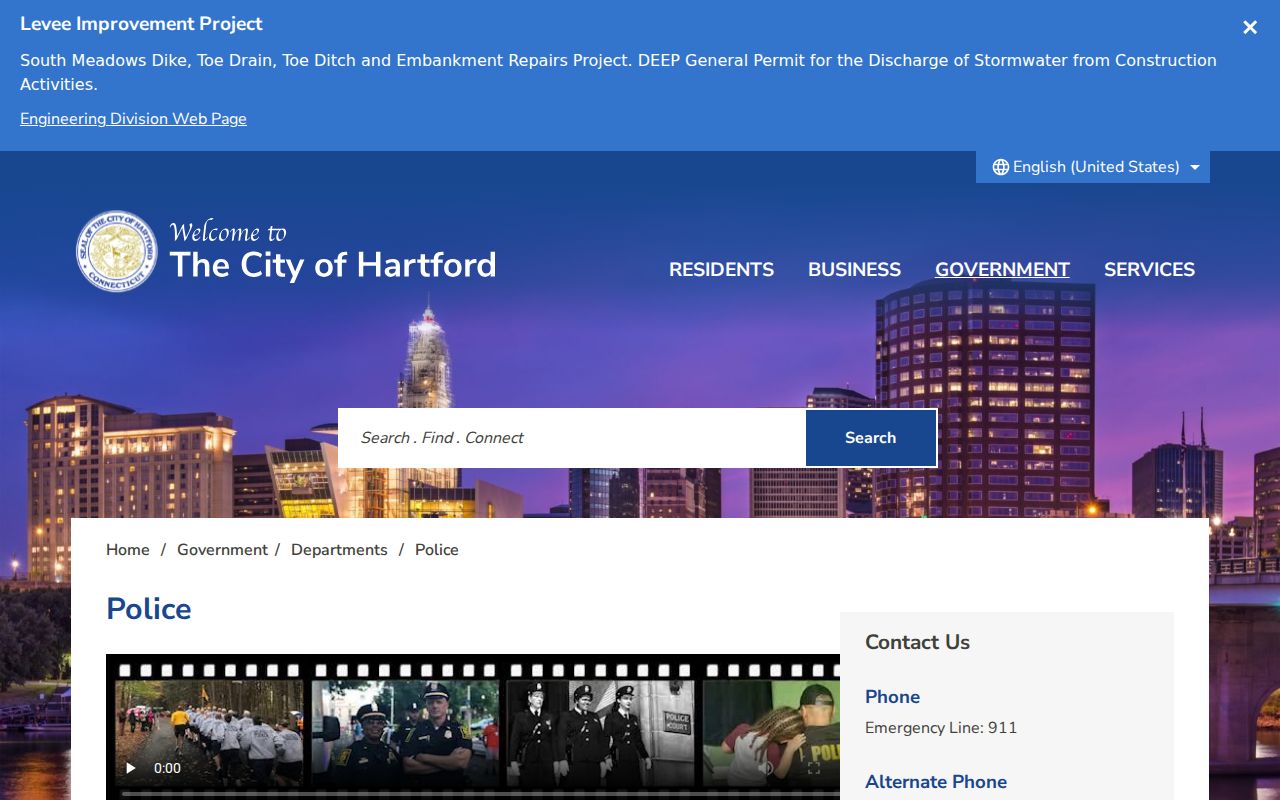Click the 'Welcome to The City of Hartford' title
The width and height of the screenshot is (1280, 800).
point(333,251)
